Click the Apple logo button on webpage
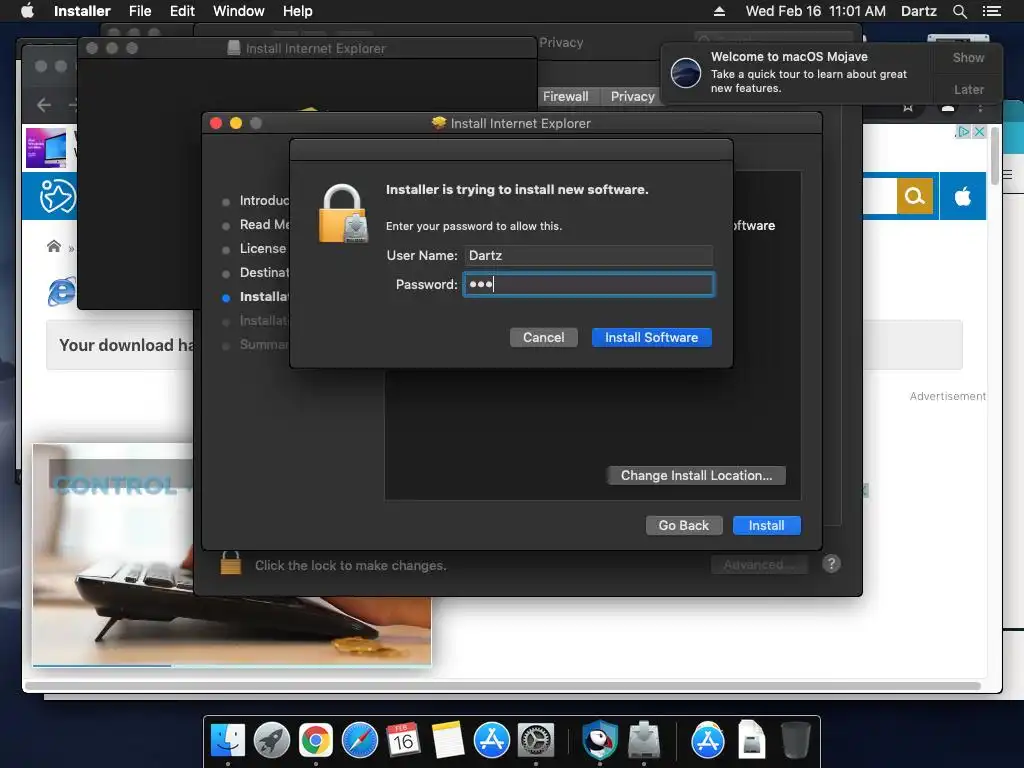This screenshot has width=1024, height=768. pos(963,196)
